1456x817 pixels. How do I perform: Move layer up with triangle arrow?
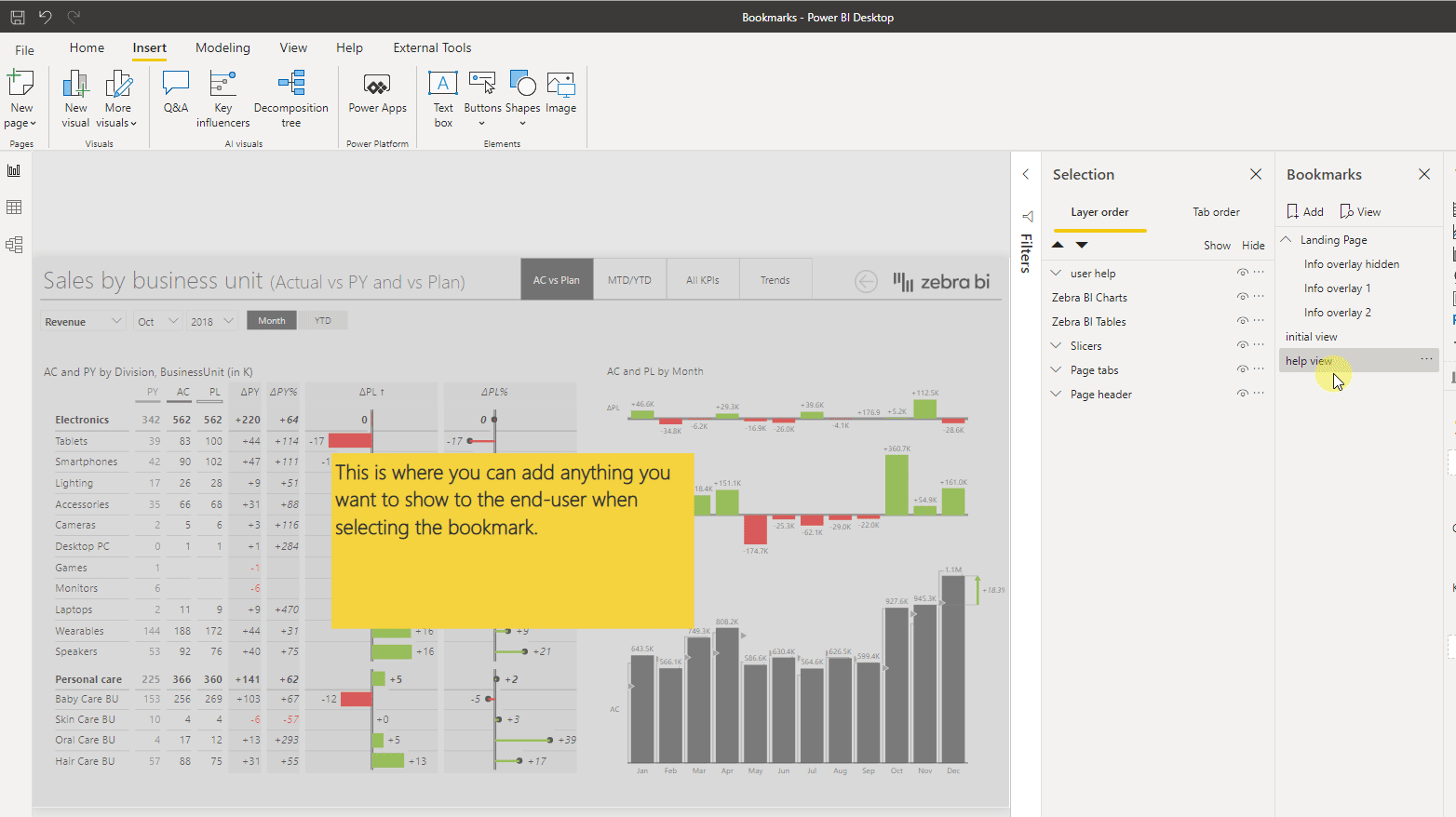1058,245
